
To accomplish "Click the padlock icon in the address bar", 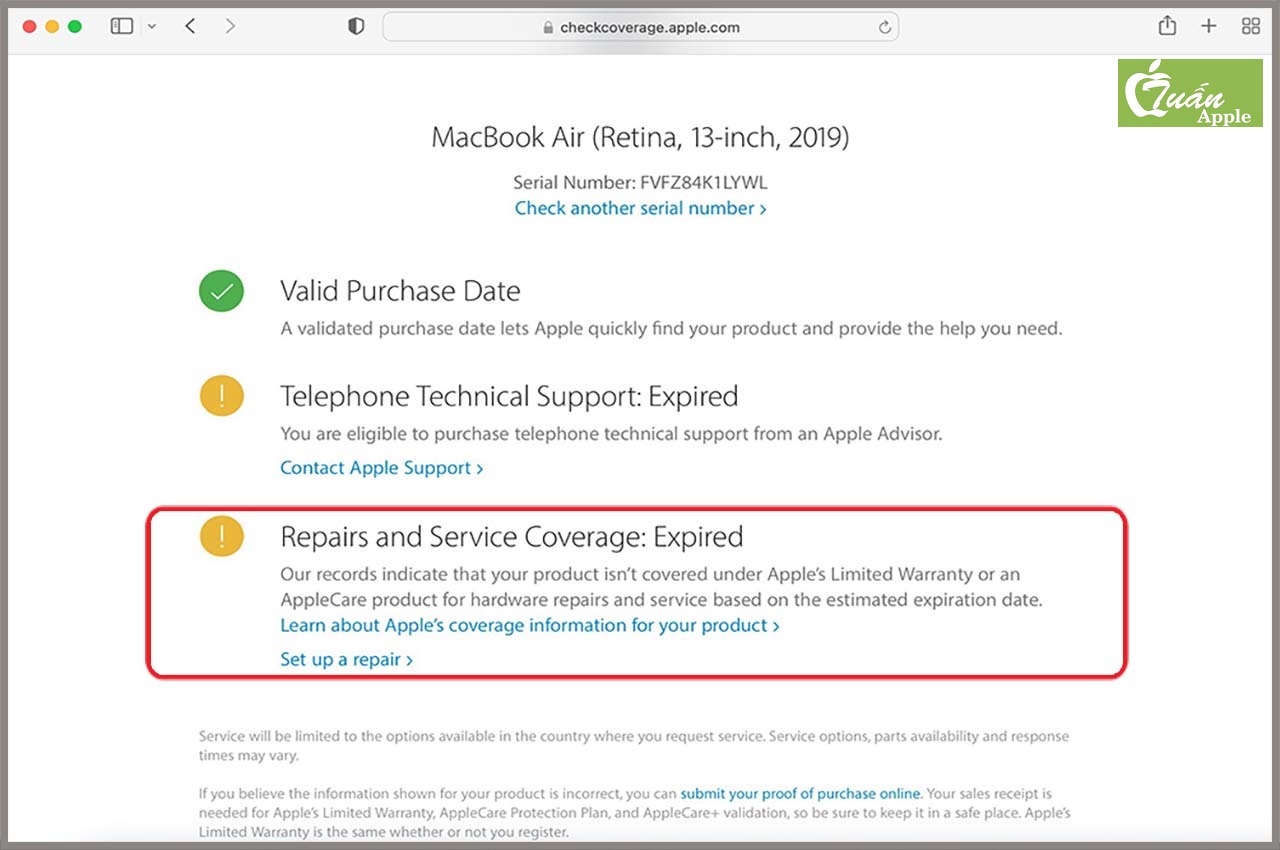I will tap(549, 27).
